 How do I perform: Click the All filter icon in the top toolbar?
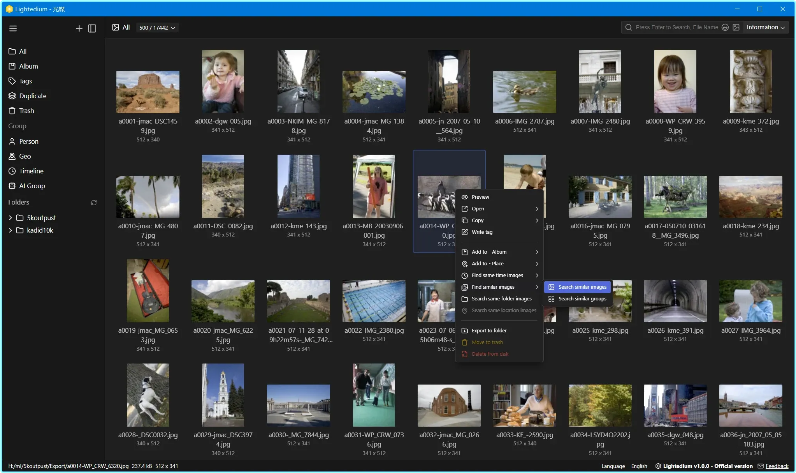[115, 27]
